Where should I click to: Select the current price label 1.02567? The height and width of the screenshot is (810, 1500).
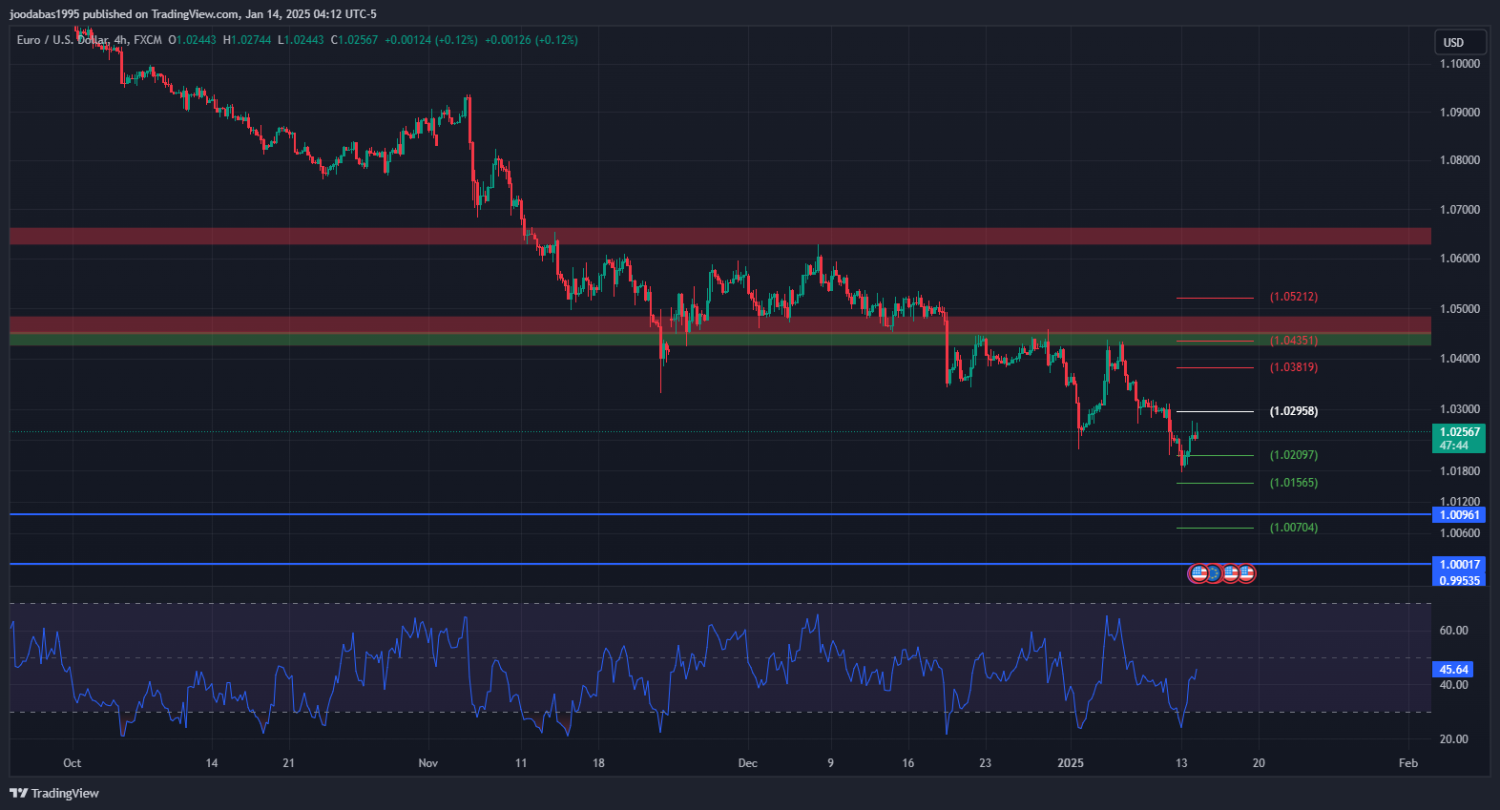pyautogui.click(x=1458, y=431)
